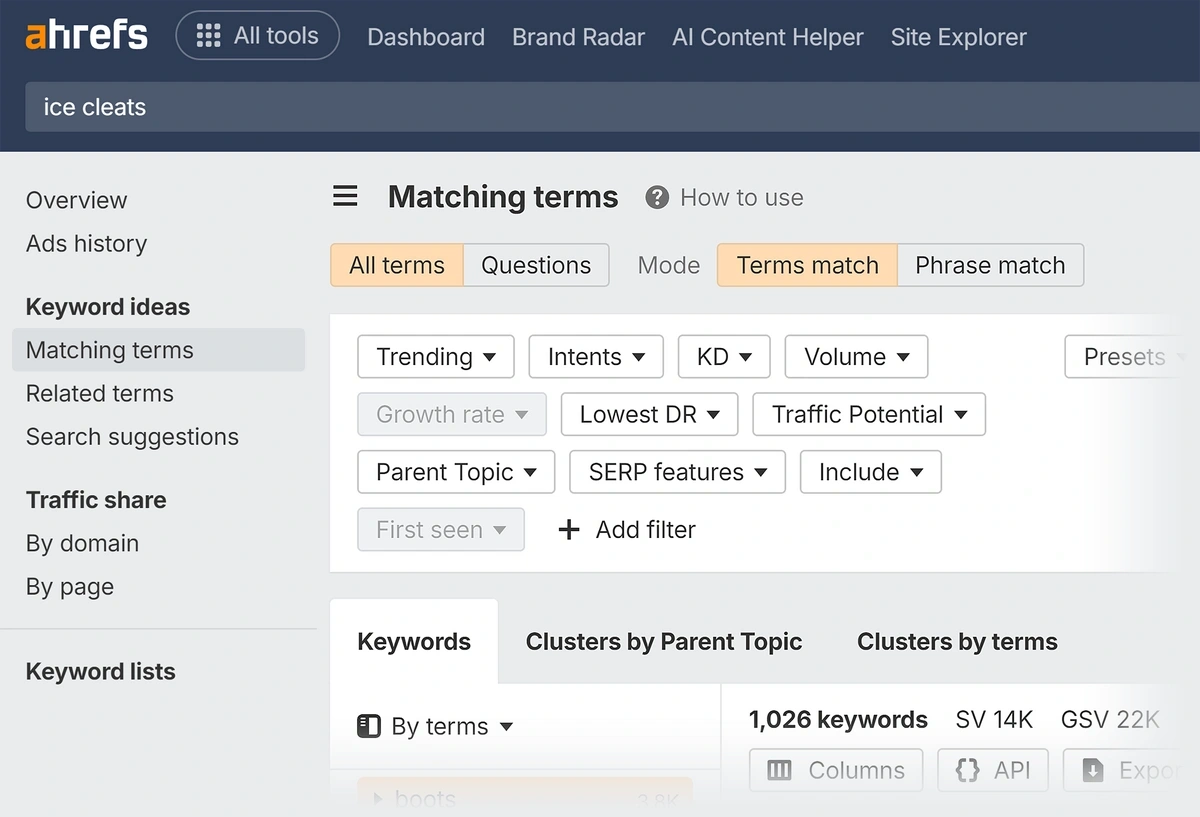Click the Ahrefs logo
This screenshot has width=1200, height=817.
click(x=86, y=37)
